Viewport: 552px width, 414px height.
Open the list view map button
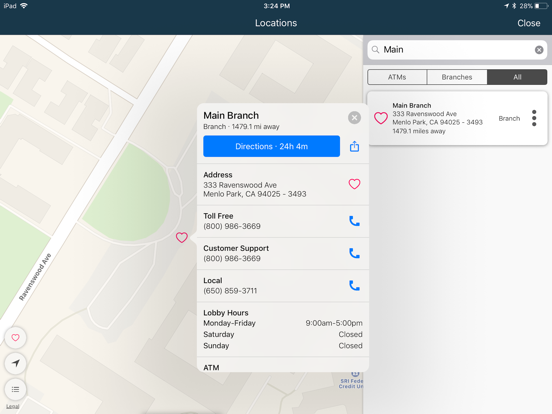click(15, 389)
